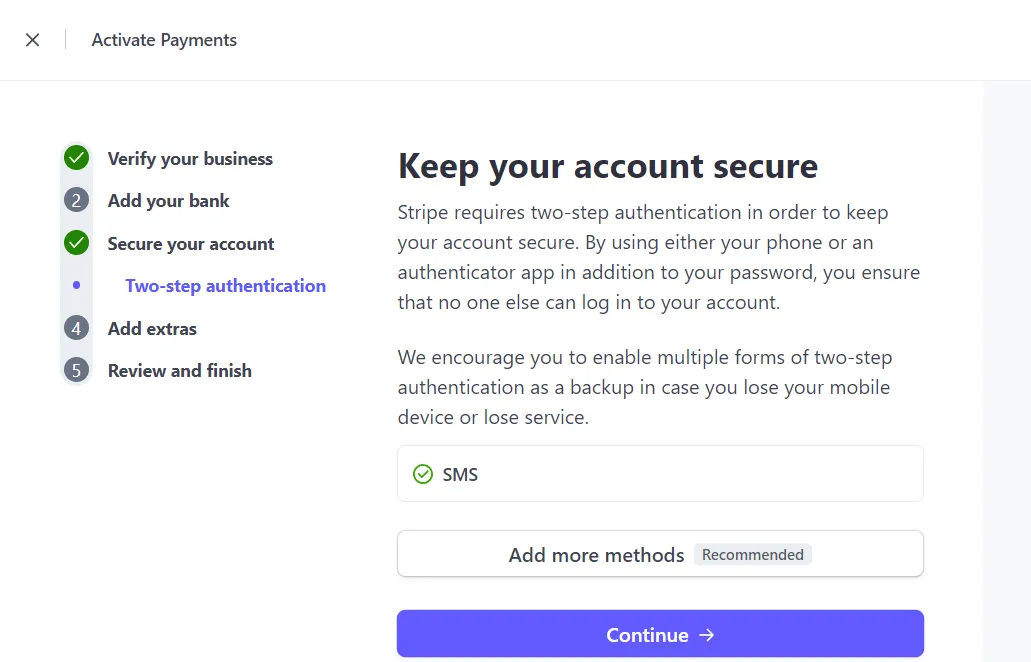
Task: Click the step 5 number badge
Action: (x=76, y=370)
